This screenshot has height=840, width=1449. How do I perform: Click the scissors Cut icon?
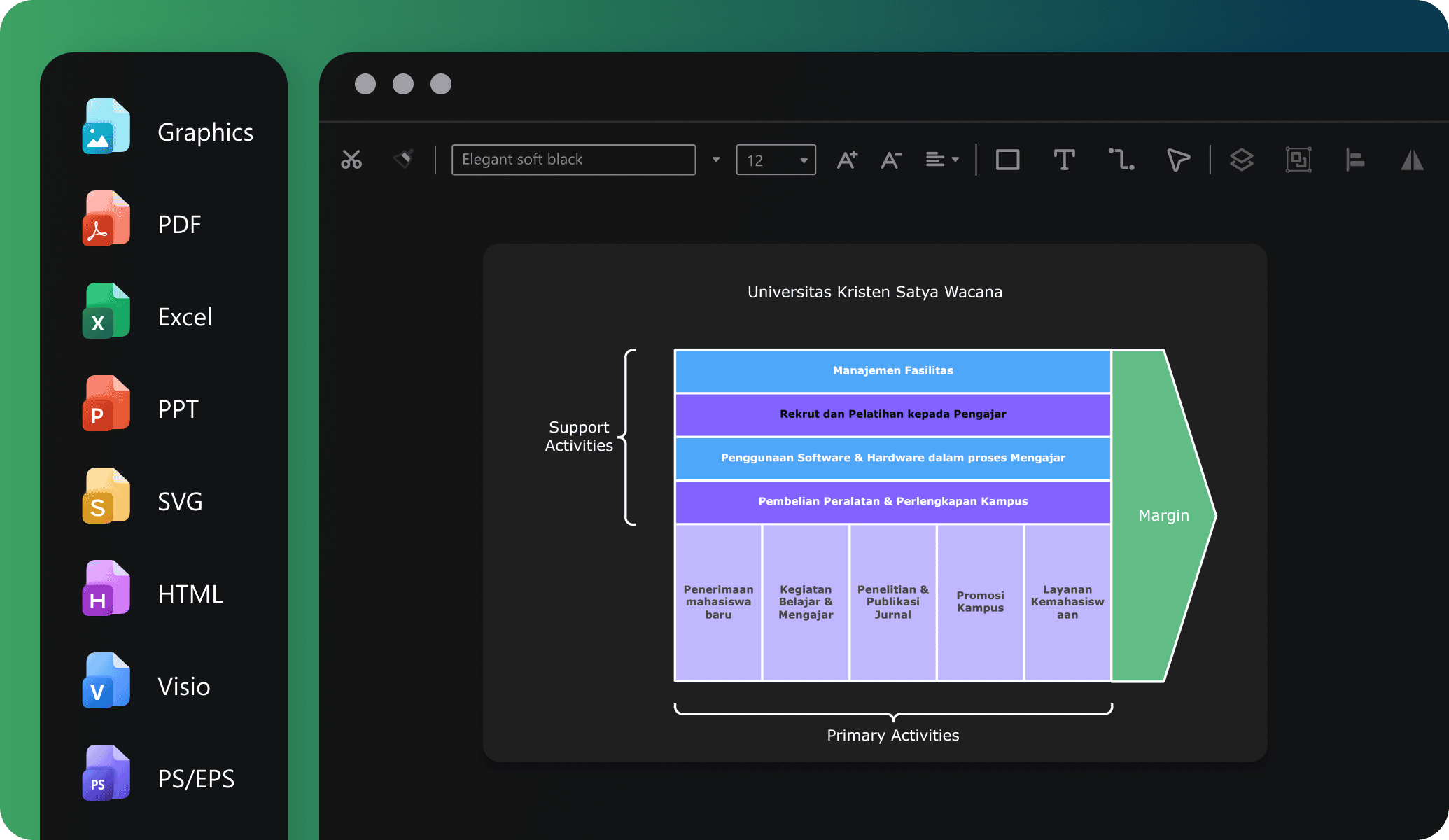[351, 160]
